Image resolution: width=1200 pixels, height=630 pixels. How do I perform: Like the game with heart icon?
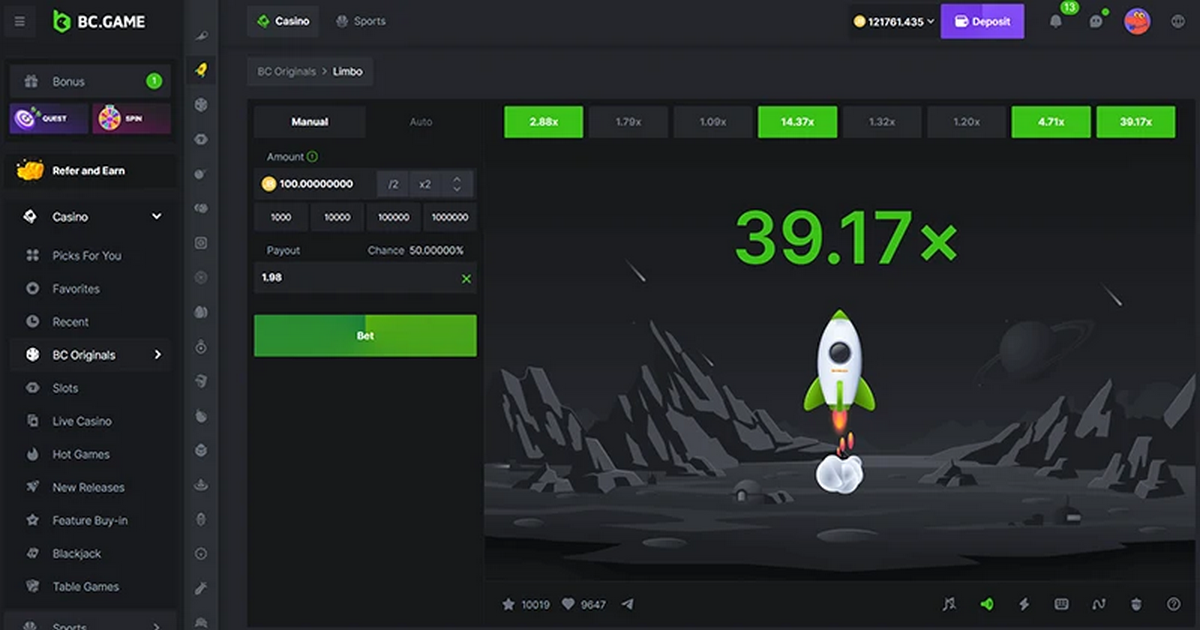pos(568,604)
